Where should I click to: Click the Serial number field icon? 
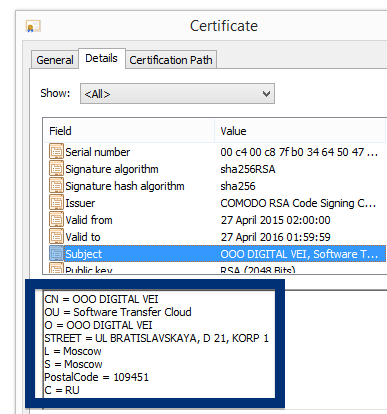56,151
